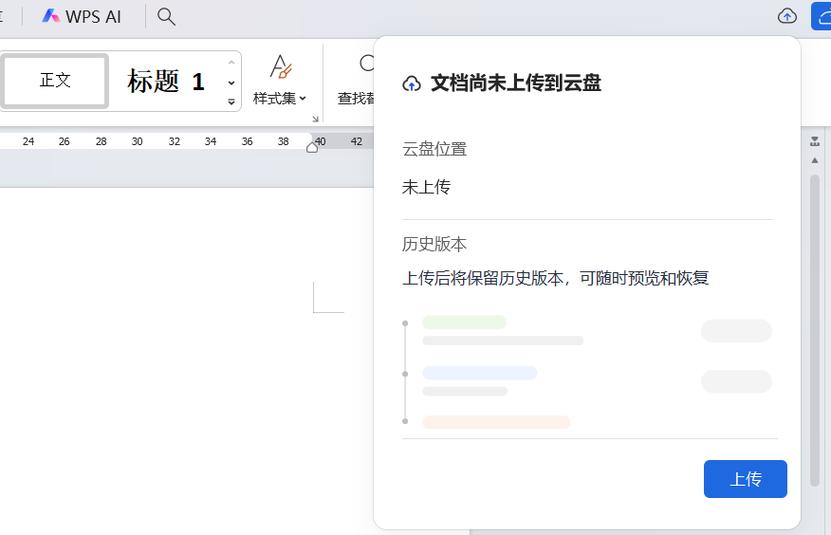
Task: Click the cloud icon beside upload heading
Action: pyautogui.click(x=412, y=83)
